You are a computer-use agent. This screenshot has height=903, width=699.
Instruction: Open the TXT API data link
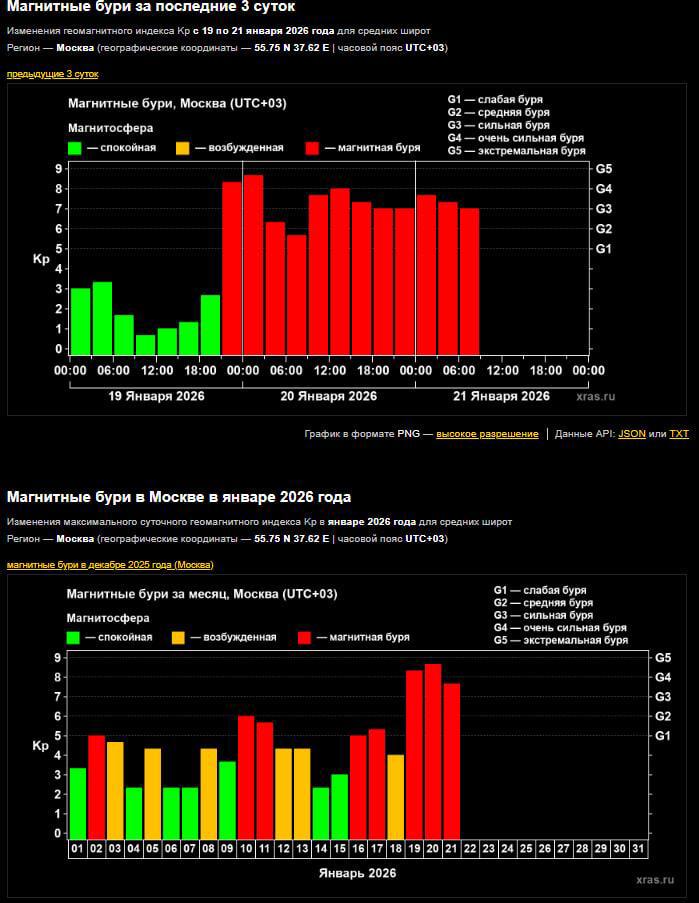[x=679, y=434]
